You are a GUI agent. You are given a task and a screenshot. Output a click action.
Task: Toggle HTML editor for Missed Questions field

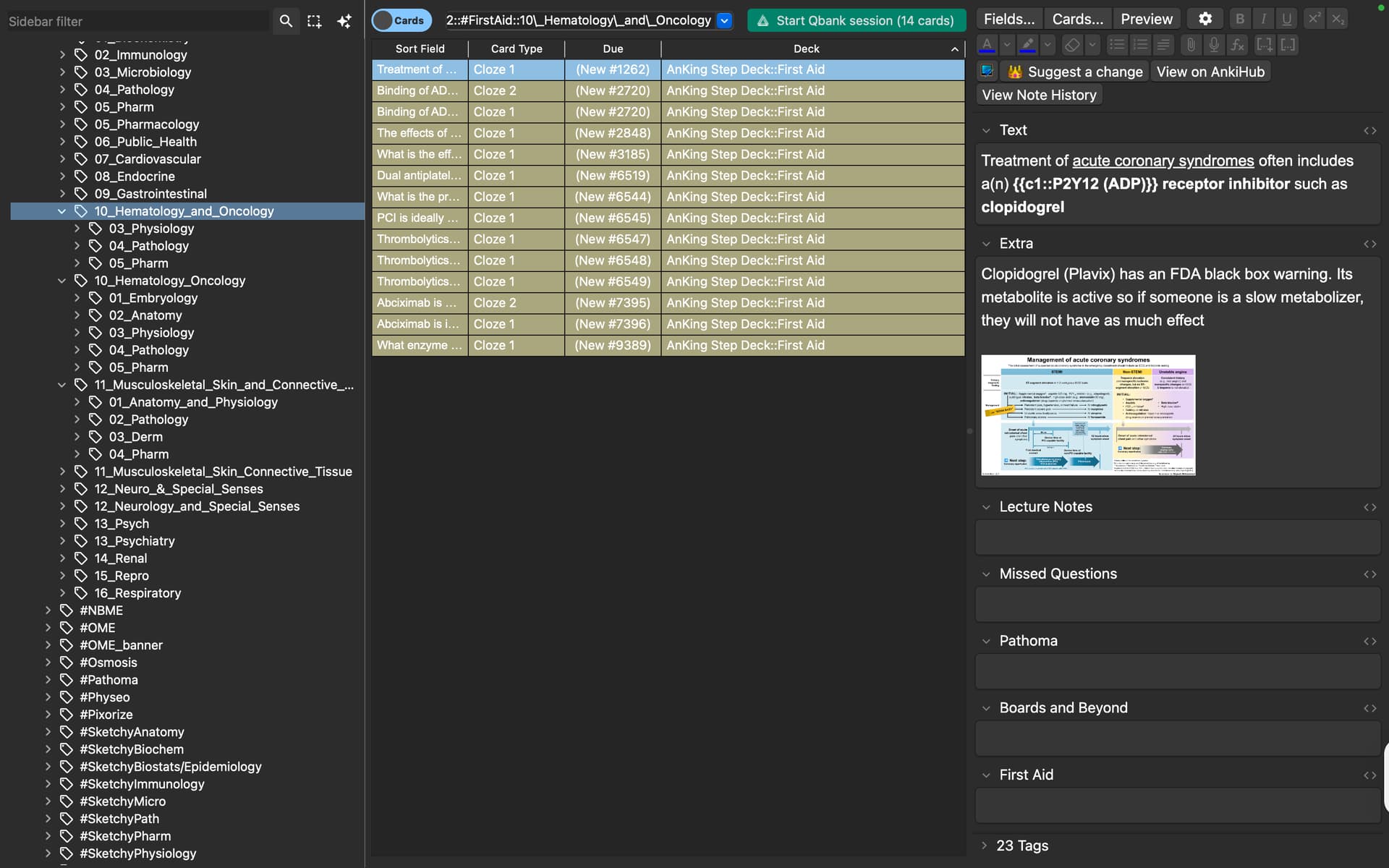[1369, 574]
